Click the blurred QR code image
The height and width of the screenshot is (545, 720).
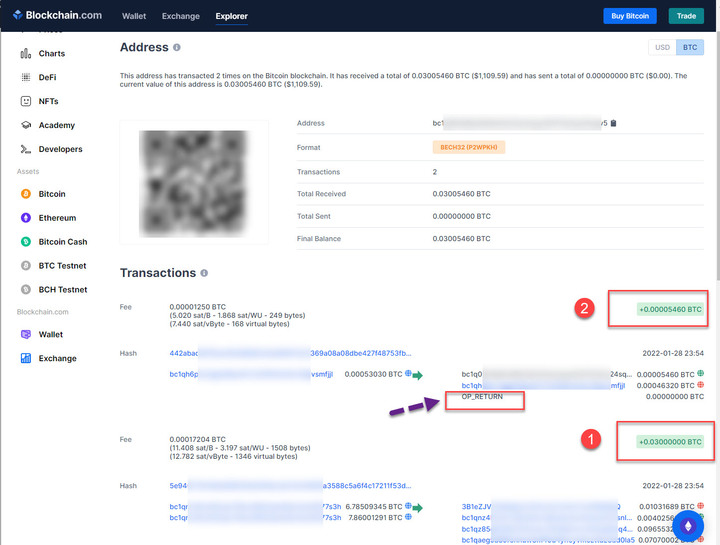[x=194, y=183]
